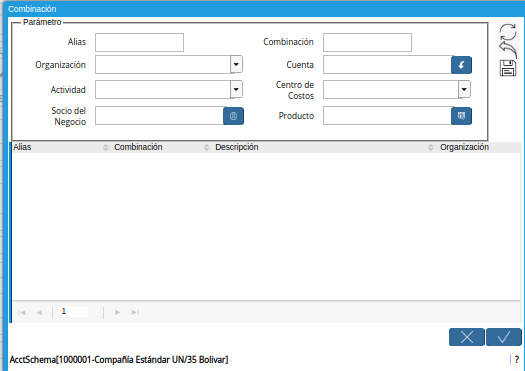
Task: Click the Combinación text field
Action: pyautogui.click(x=367, y=43)
